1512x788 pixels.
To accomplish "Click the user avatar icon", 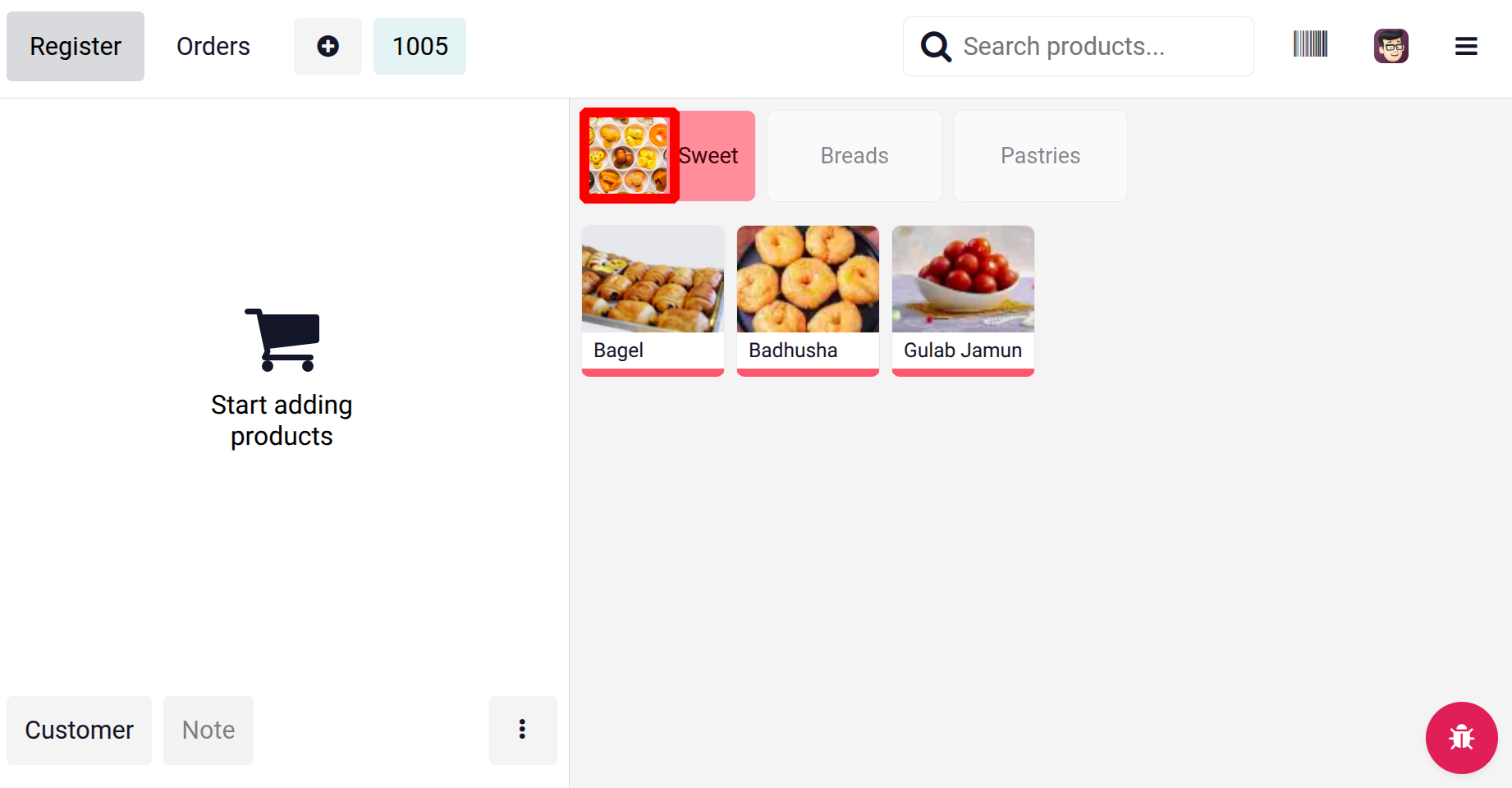I will pyautogui.click(x=1391, y=46).
